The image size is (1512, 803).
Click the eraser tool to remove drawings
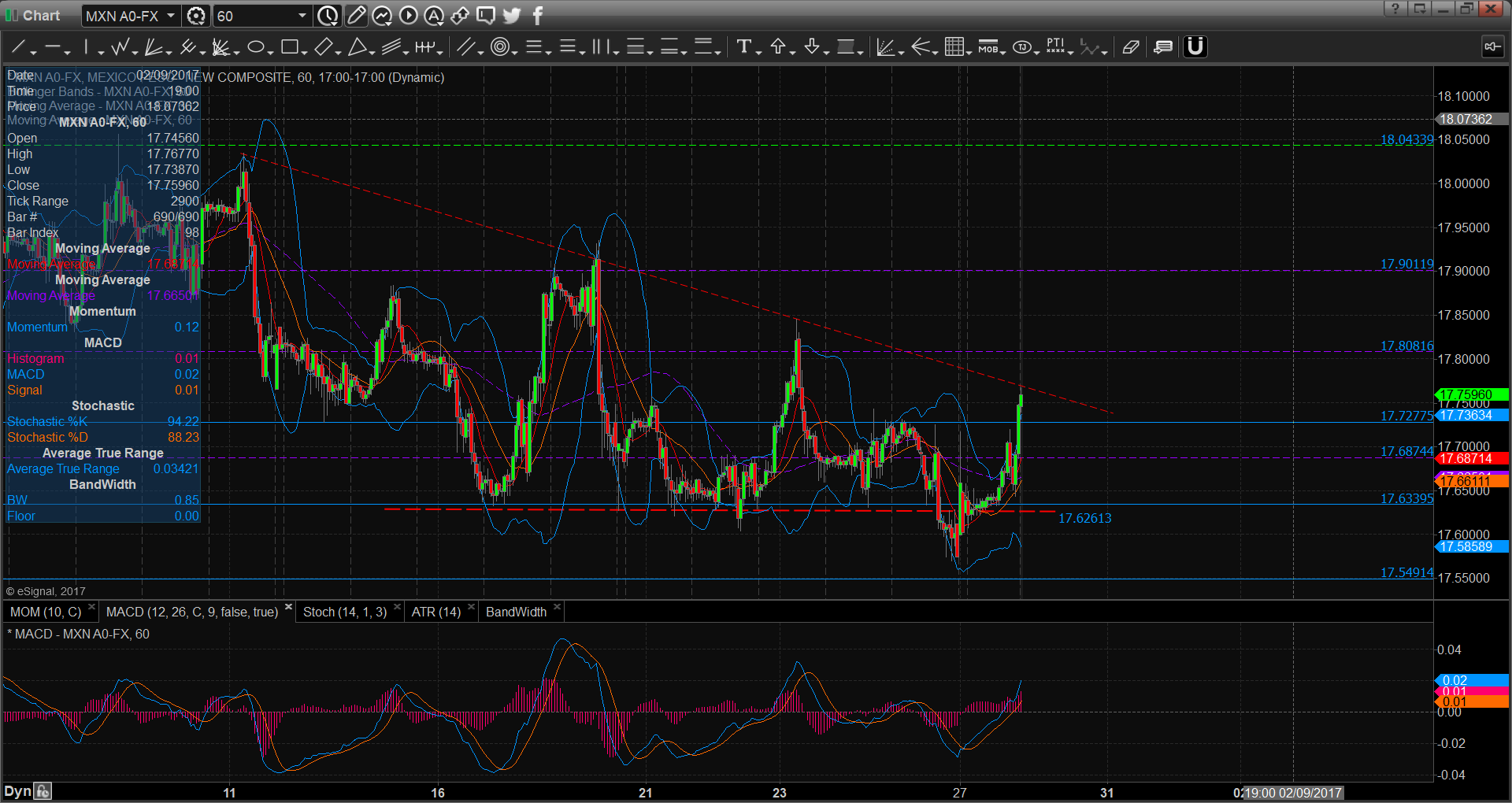1131,47
